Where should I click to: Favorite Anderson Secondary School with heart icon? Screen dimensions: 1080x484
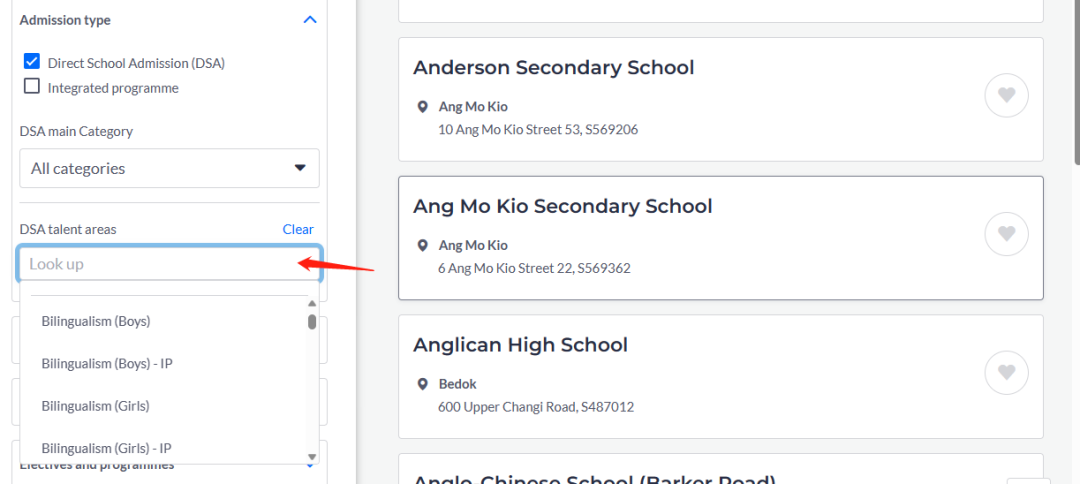(x=1006, y=95)
